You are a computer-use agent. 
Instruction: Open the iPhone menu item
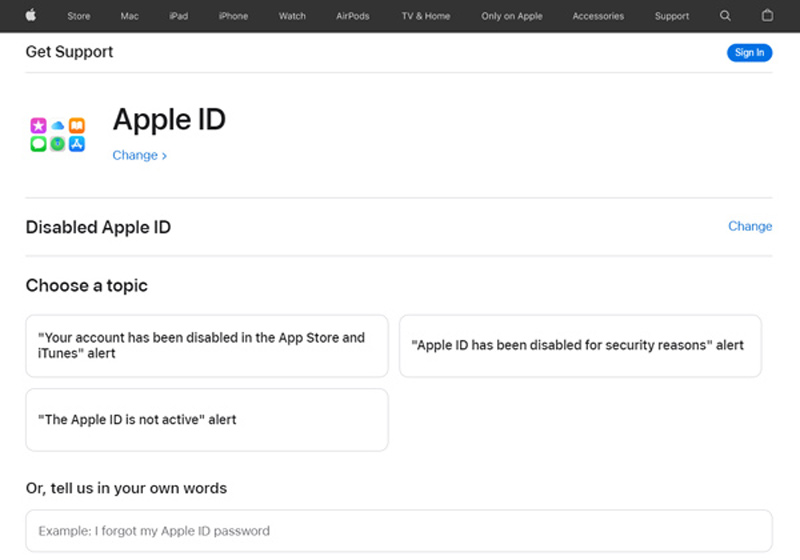(x=233, y=16)
